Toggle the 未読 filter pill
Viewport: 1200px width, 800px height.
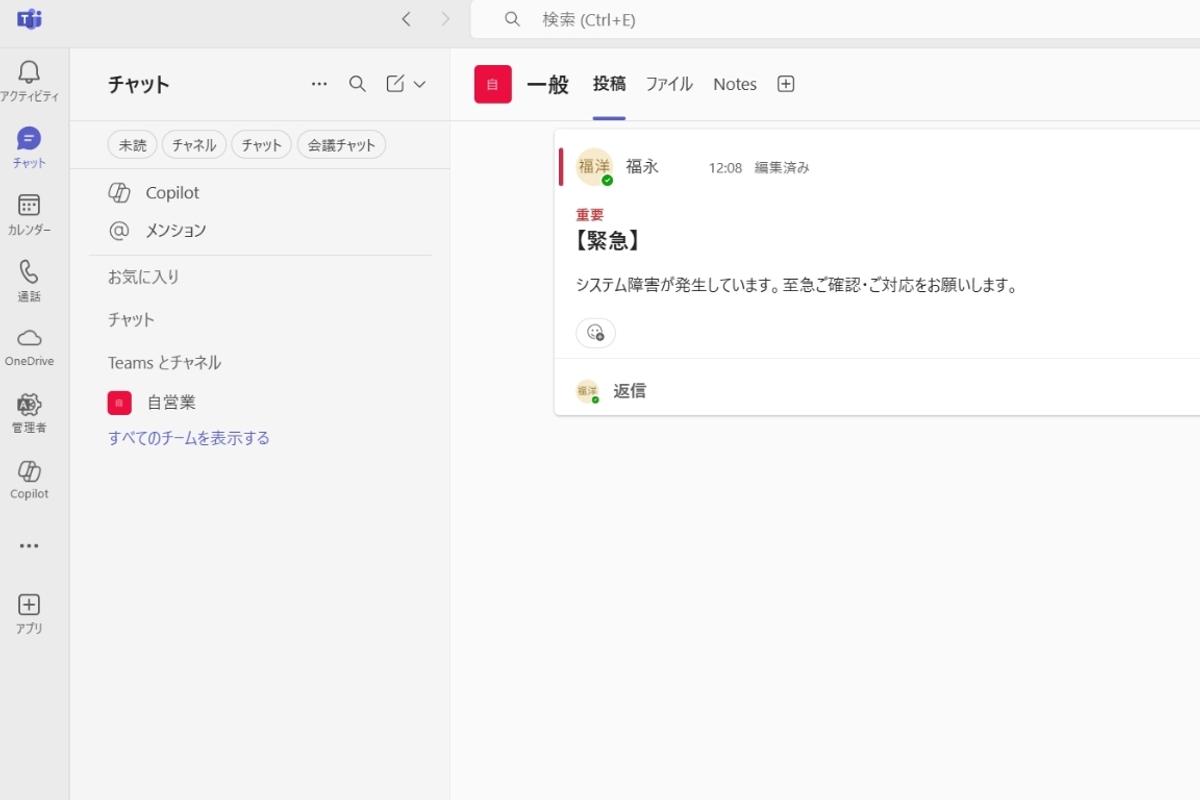point(132,144)
